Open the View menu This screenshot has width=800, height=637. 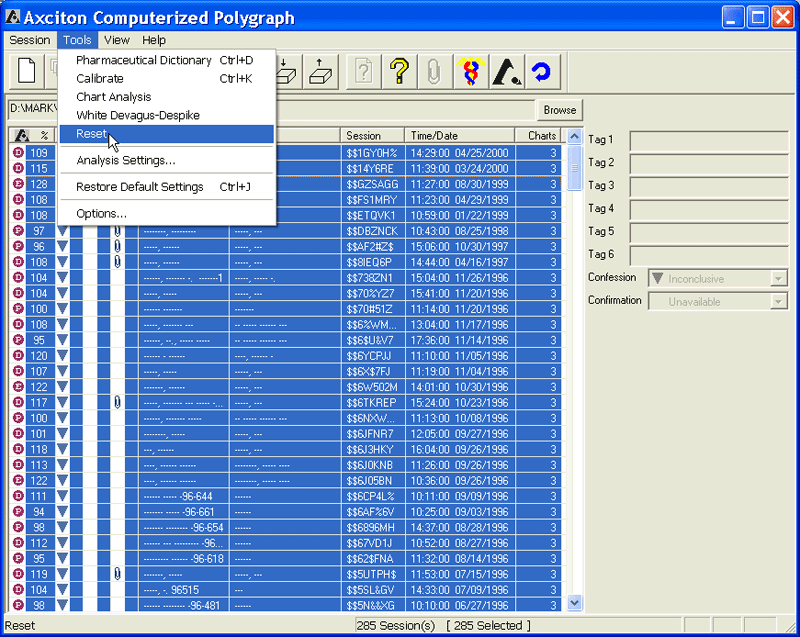pyautogui.click(x=117, y=40)
